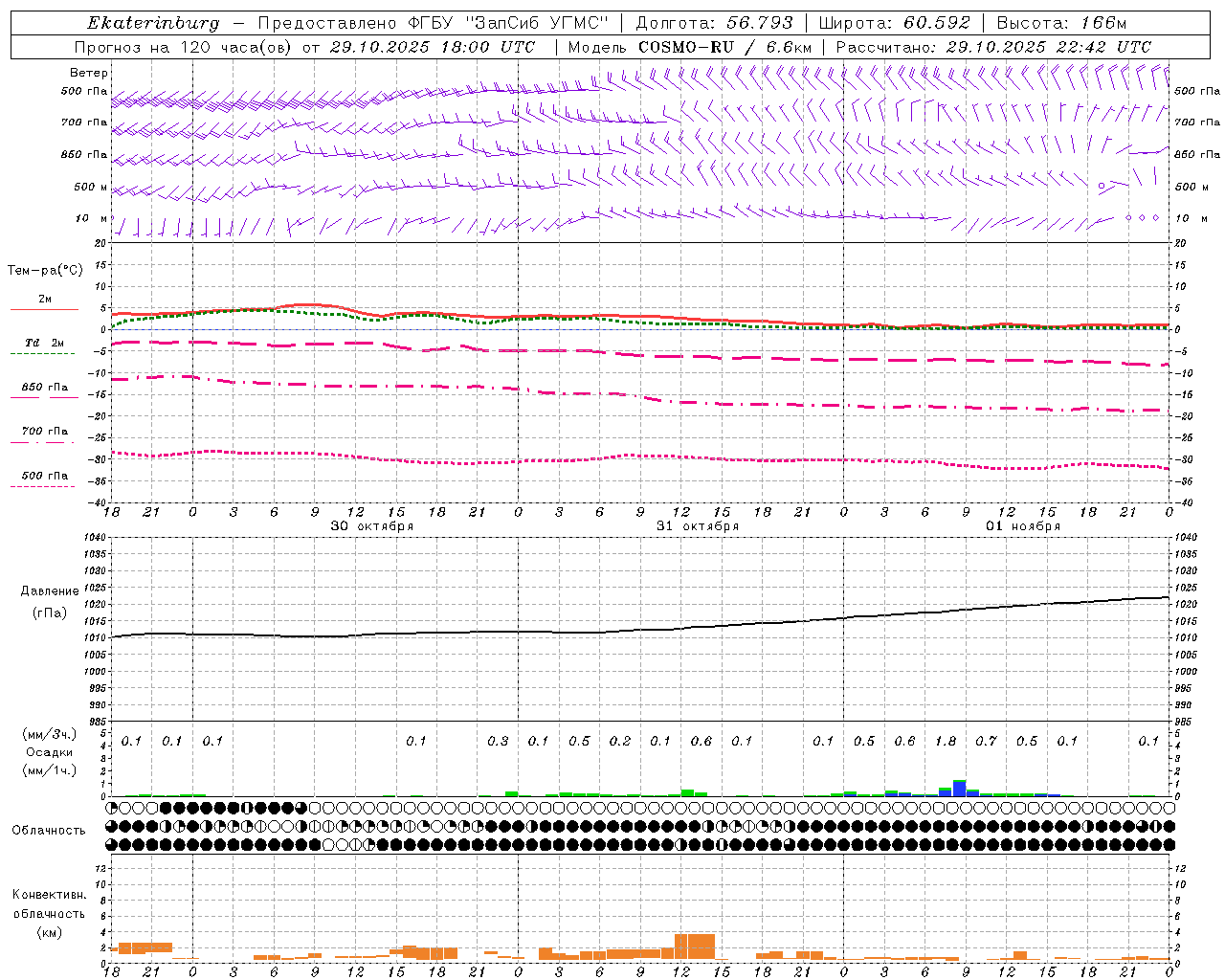Select the Модель COSMO-RU / 6.6км label
Screen dimensions: 1225x980
coord(690,47)
